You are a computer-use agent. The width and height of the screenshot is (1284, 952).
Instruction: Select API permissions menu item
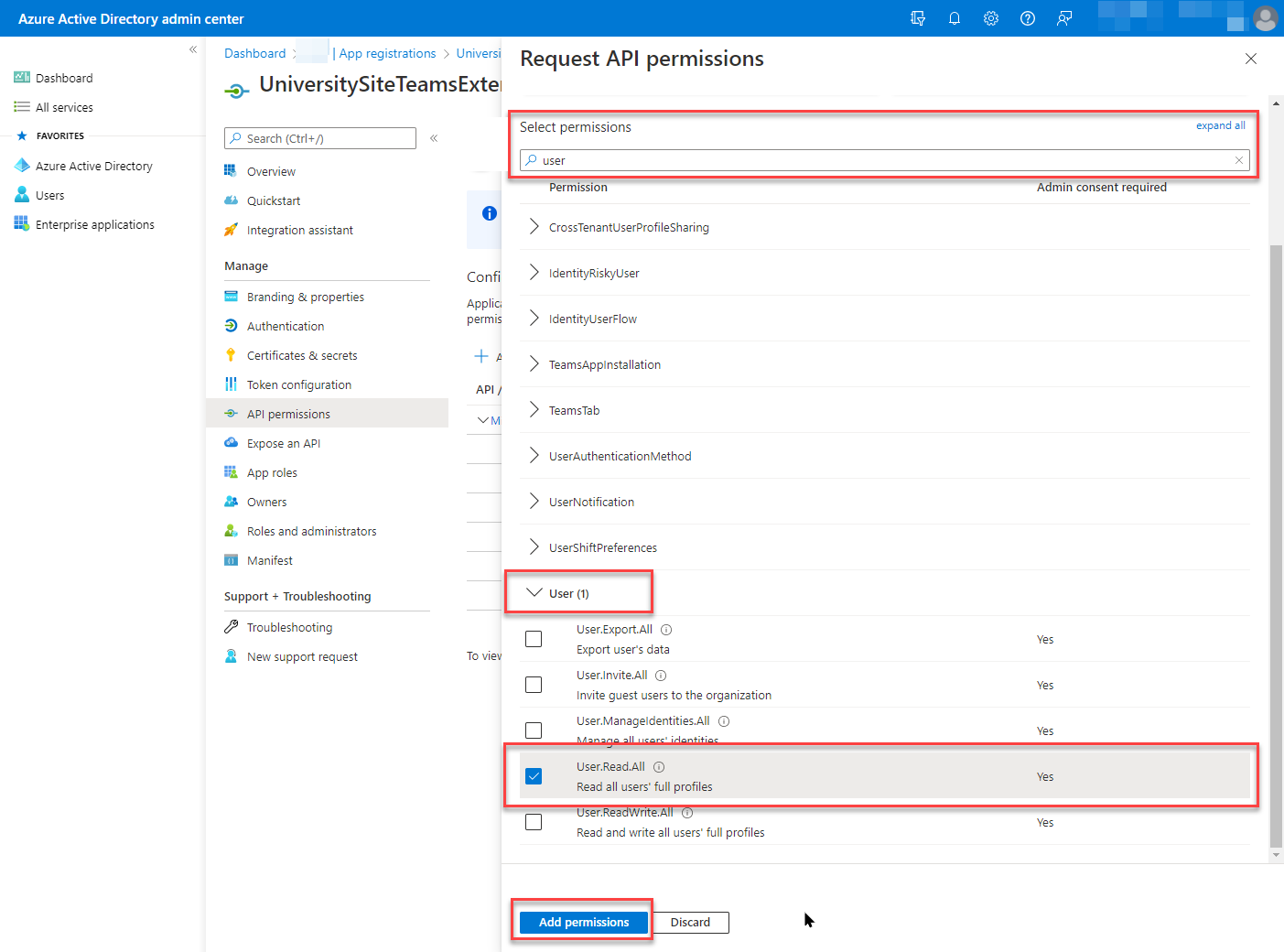327,414
